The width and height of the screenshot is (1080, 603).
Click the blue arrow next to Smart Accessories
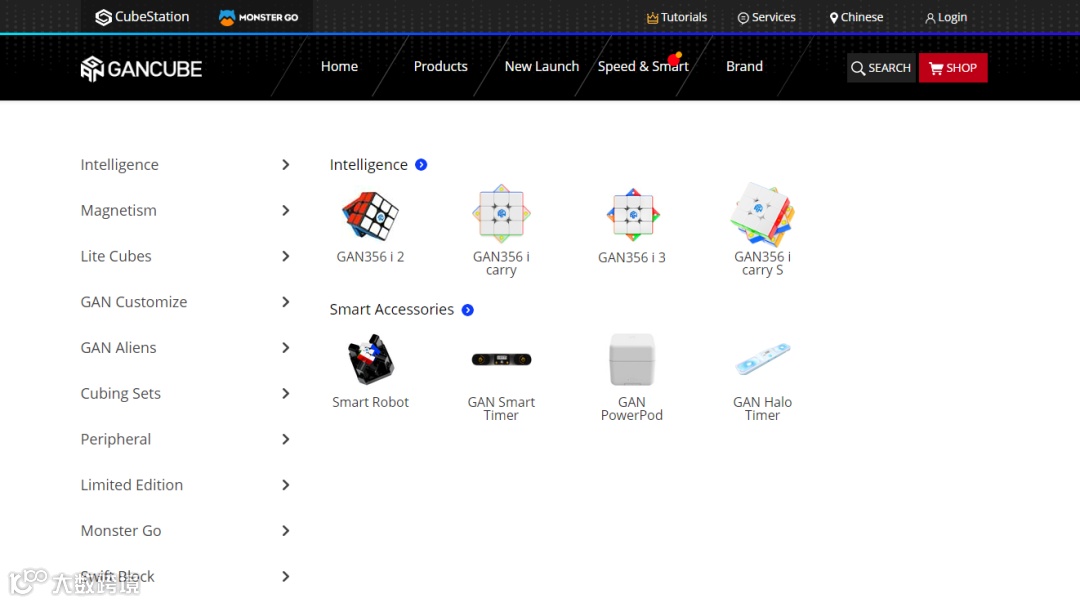(x=468, y=310)
